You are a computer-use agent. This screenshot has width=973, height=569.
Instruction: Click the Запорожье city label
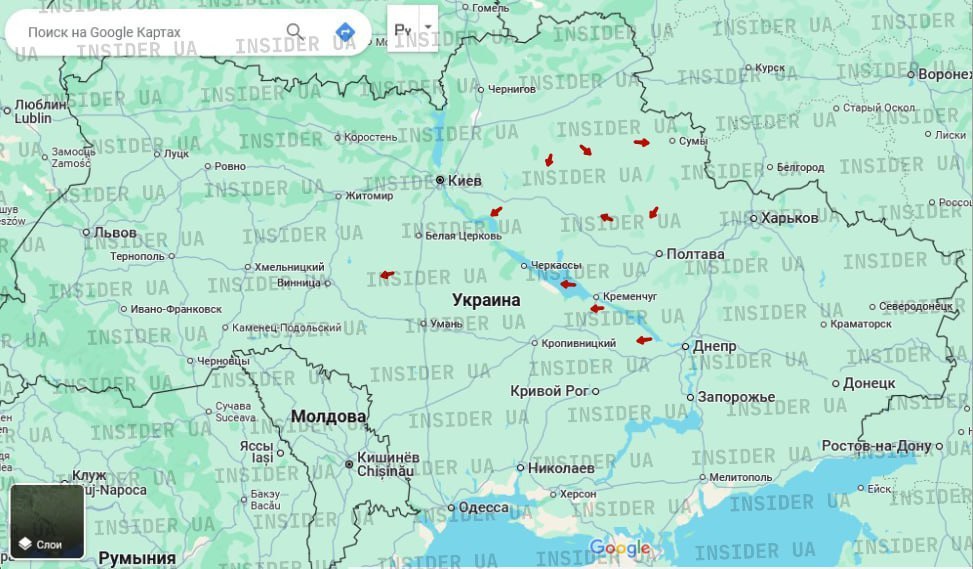736,397
